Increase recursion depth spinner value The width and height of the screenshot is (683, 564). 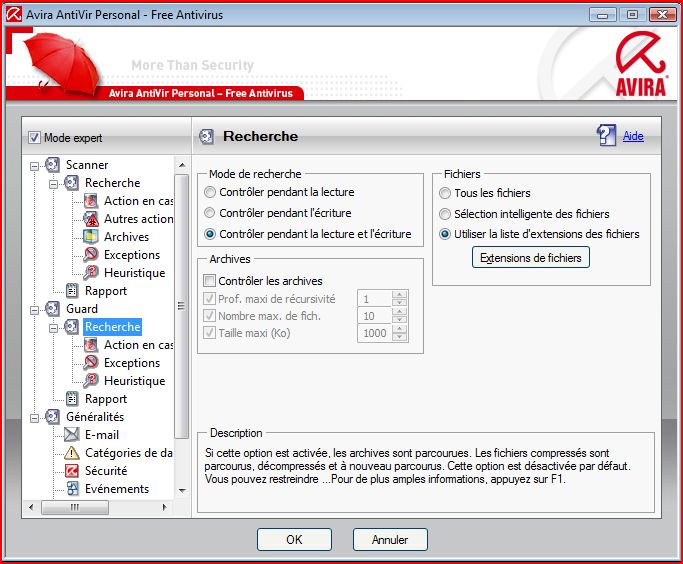click(399, 295)
